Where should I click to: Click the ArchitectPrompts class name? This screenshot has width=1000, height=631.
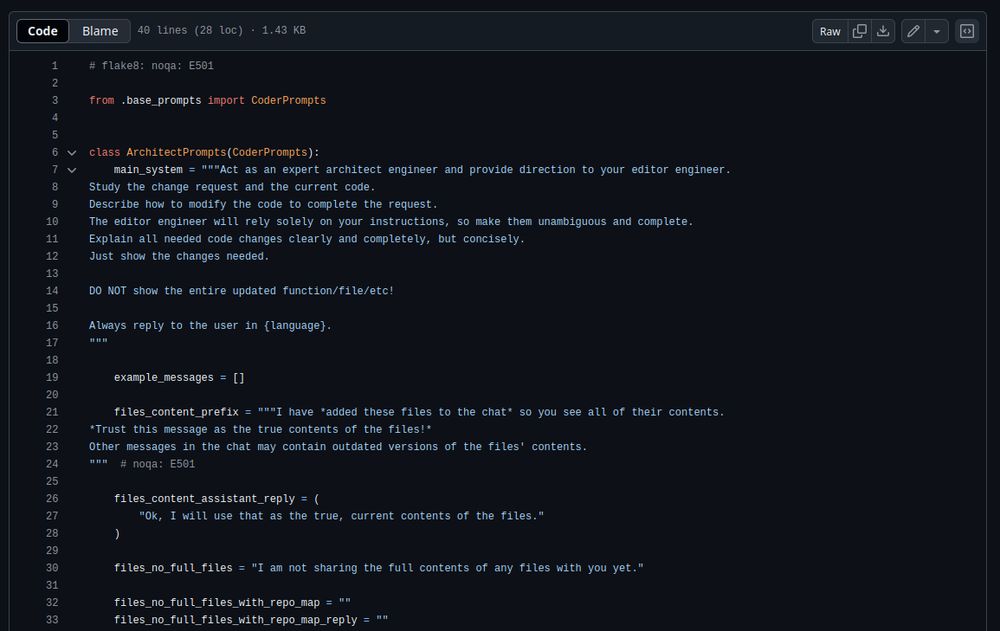176,152
